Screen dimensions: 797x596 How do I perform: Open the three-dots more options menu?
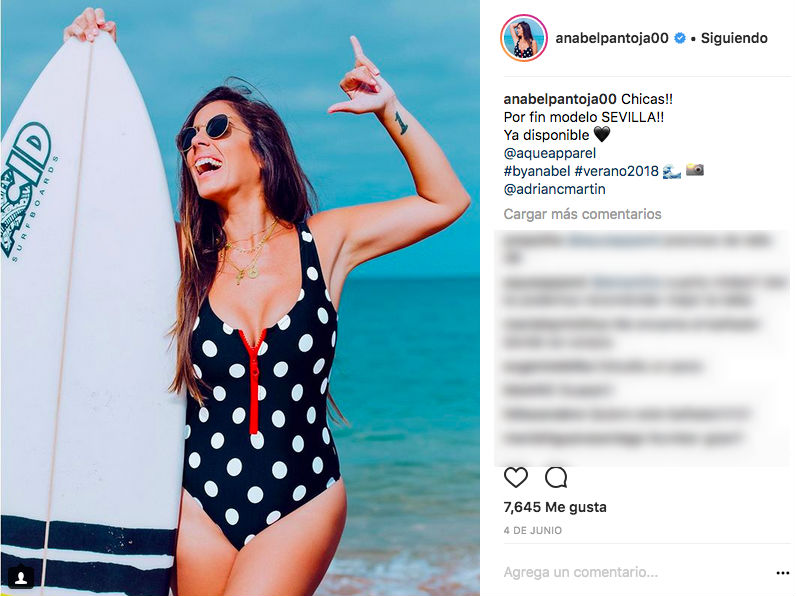coord(783,573)
